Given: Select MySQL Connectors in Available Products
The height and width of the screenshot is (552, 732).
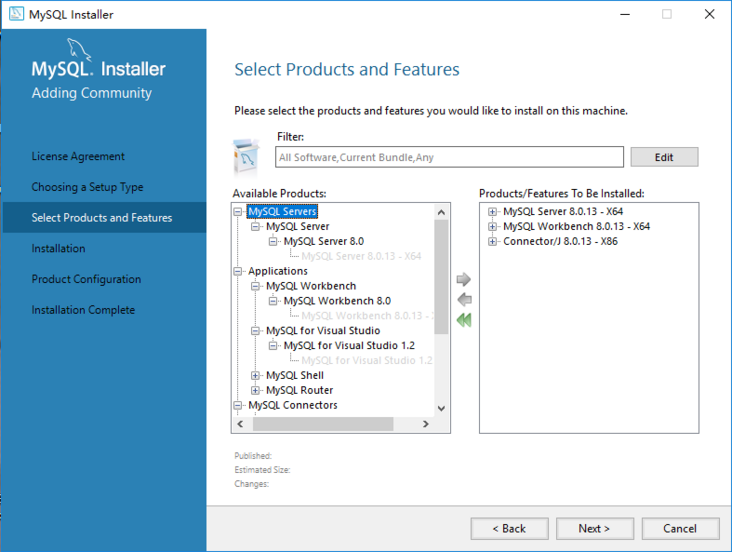Looking at the screenshot, I should click(292, 406).
